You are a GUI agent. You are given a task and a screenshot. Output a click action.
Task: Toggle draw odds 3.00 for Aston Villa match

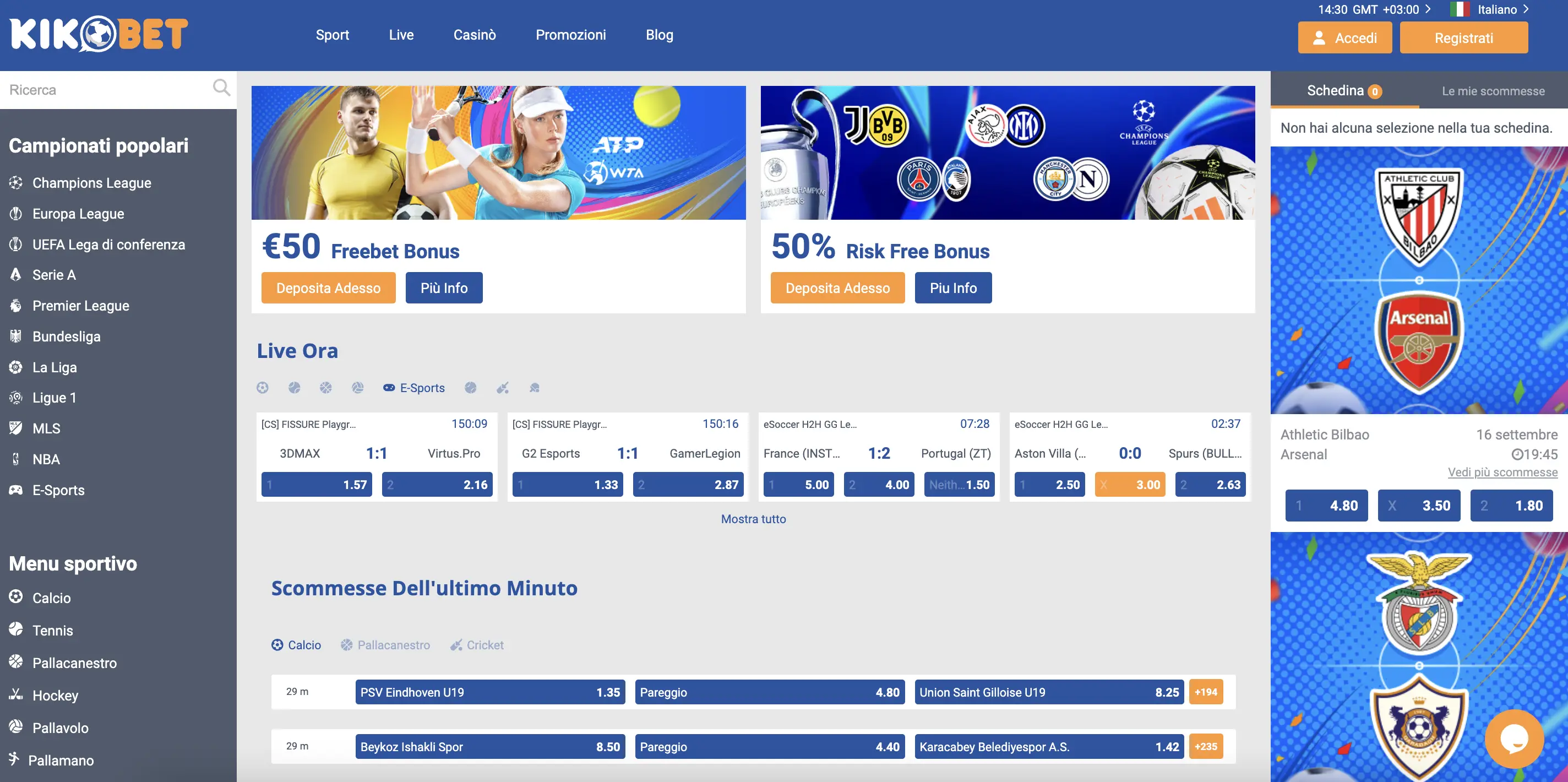(x=1130, y=485)
